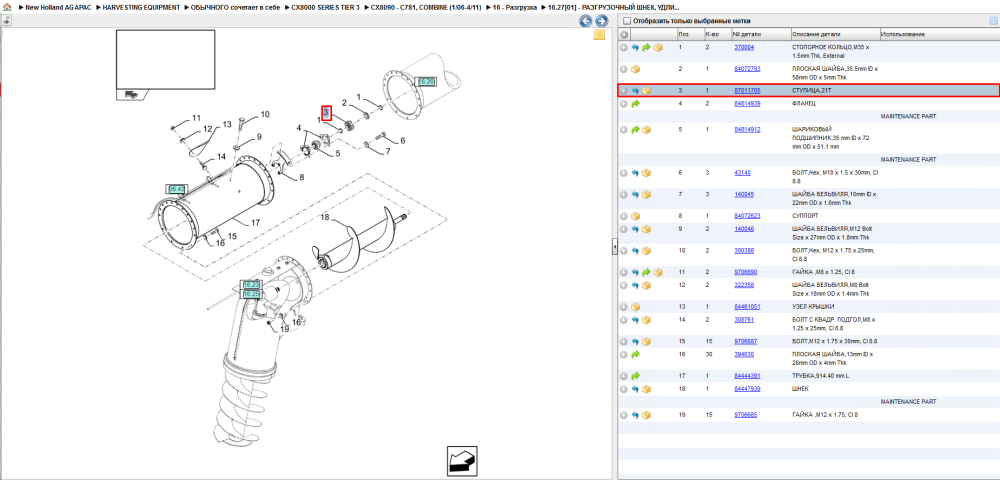Viewport: 1000px width, 480px height.
Task: Open part number link 84461051
Action: coord(747,307)
